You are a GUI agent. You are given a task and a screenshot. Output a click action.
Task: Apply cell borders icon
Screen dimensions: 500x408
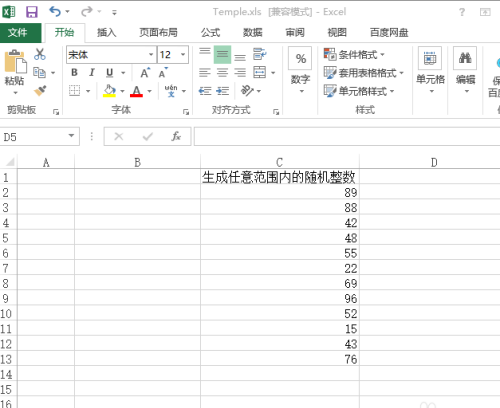click(x=75, y=91)
